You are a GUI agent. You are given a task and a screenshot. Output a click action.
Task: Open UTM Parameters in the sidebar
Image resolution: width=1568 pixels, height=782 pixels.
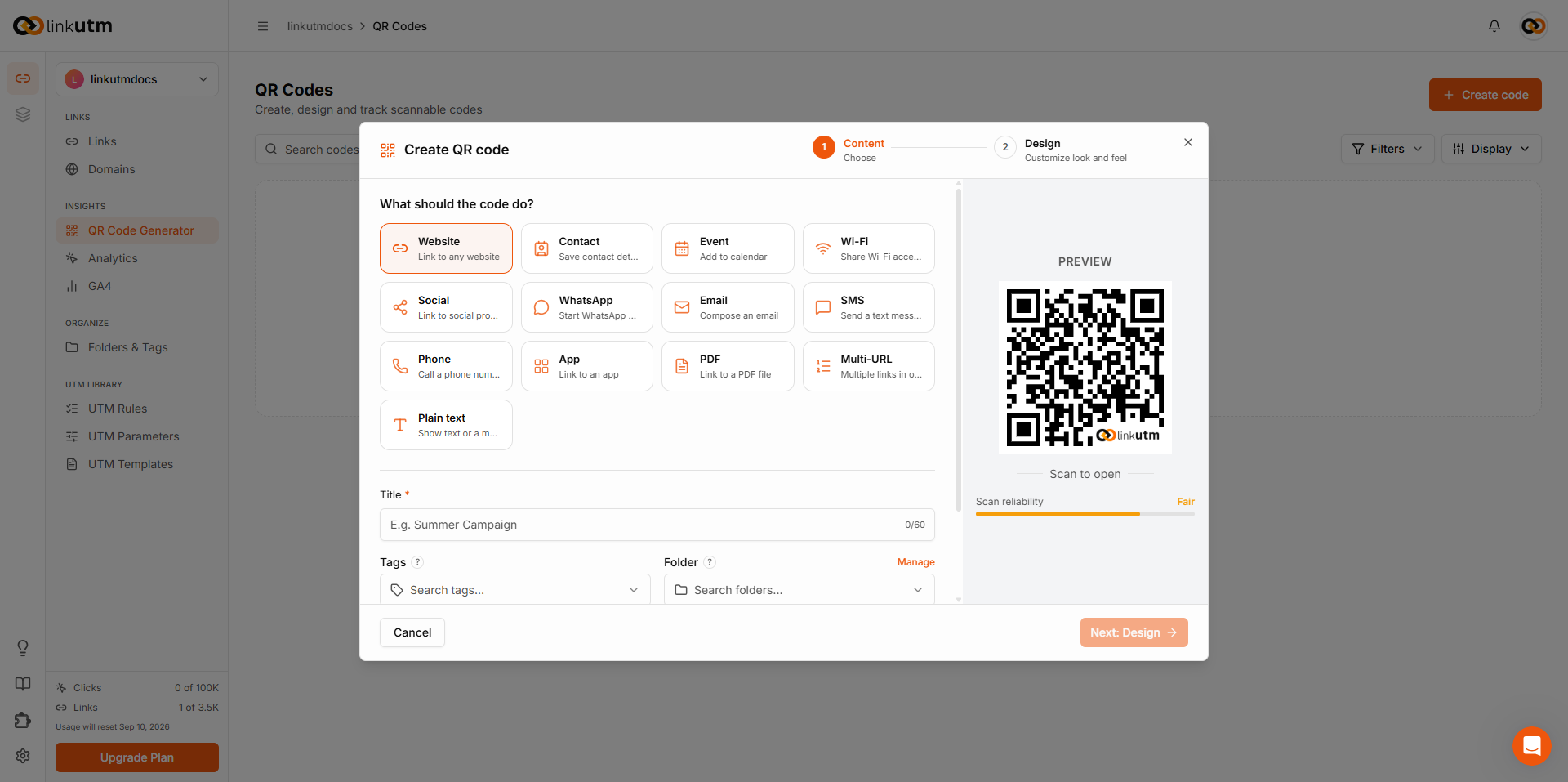point(137,436)
